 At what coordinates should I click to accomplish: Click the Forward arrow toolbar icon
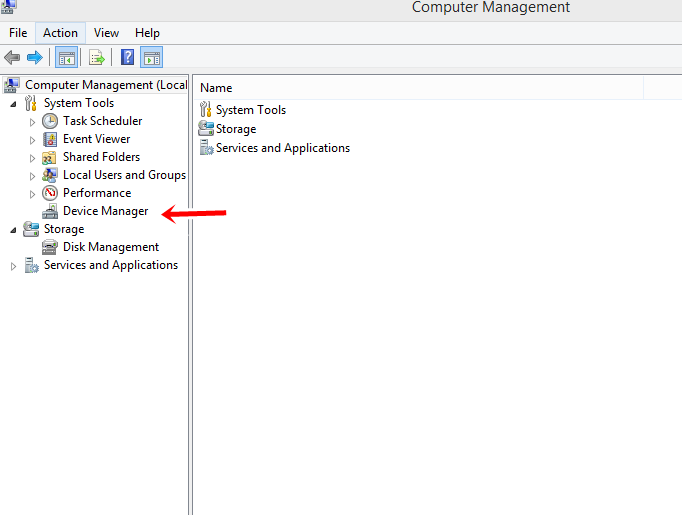35,57
